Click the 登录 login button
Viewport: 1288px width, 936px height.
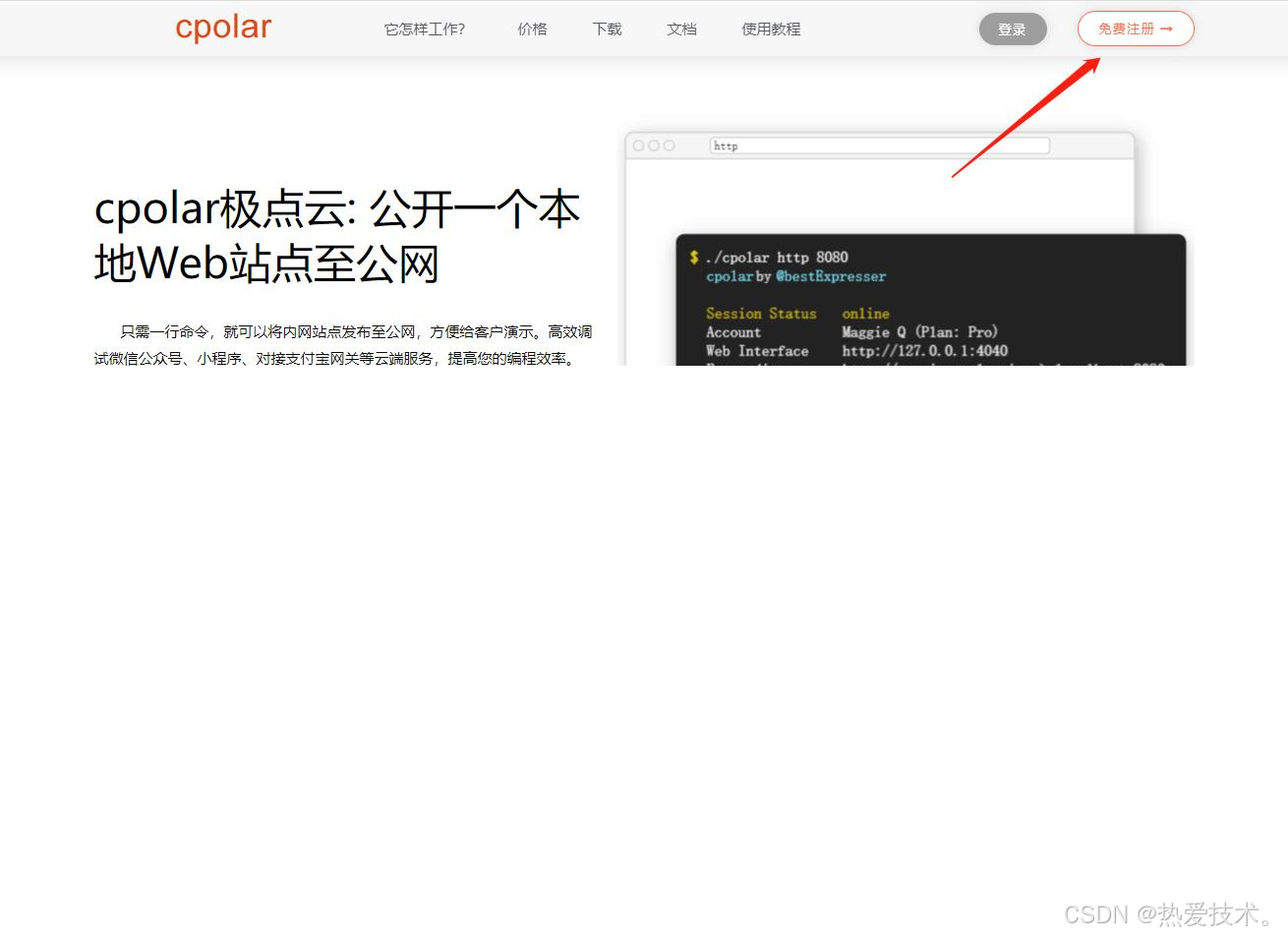[1013, 29]
